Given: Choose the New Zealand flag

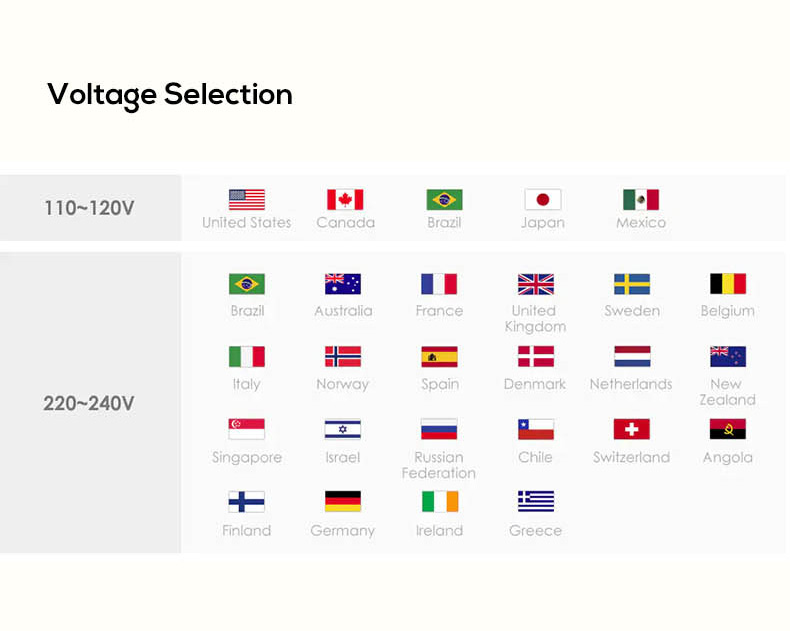Looking at the screenshot, I should 728,357.
